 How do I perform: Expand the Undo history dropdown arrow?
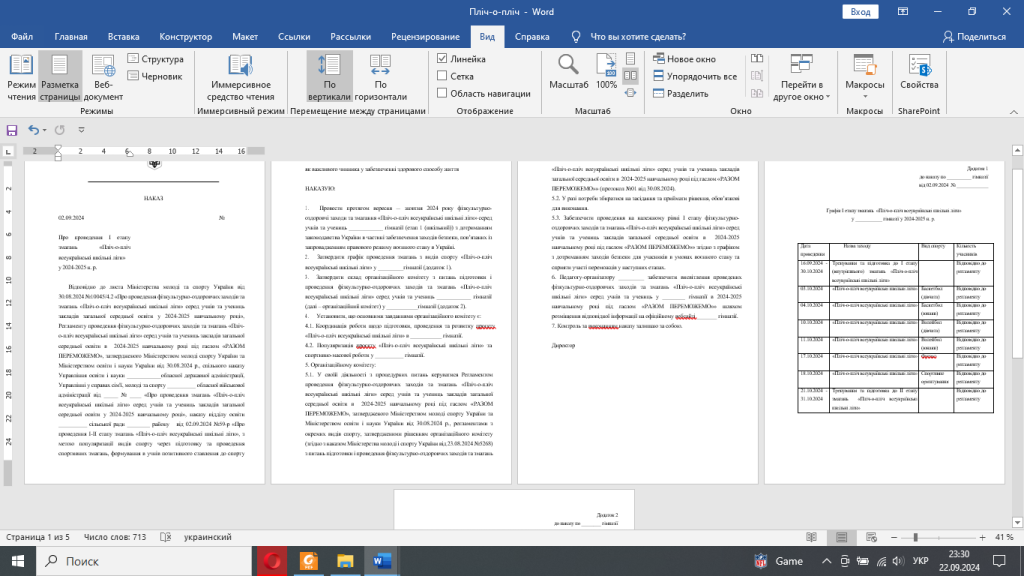(46, 130)
